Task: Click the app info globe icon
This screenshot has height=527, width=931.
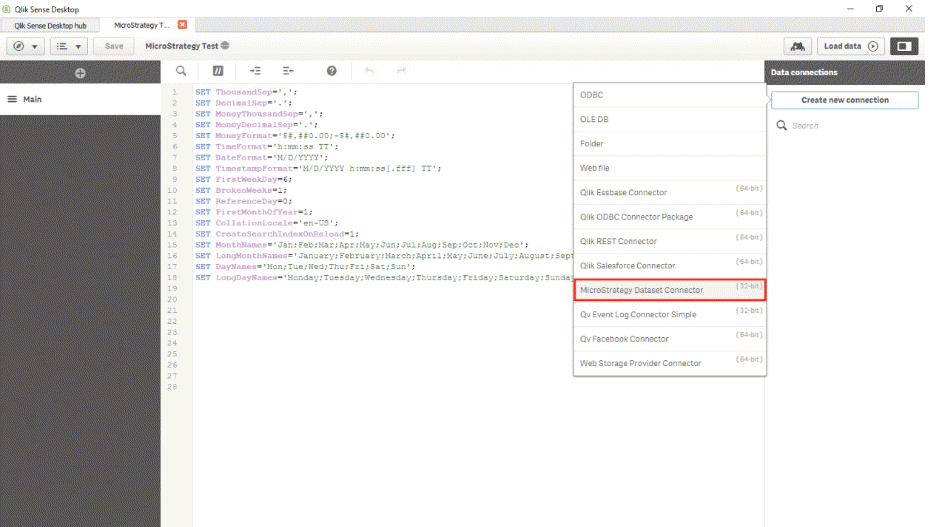Action: (225, 46)
